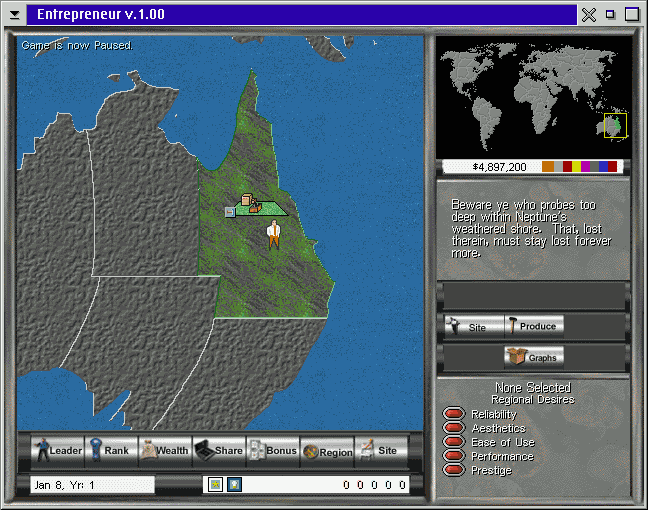Open the Produce hammer button
This screenshot has height=510, width=648.
tap(534, 326)
